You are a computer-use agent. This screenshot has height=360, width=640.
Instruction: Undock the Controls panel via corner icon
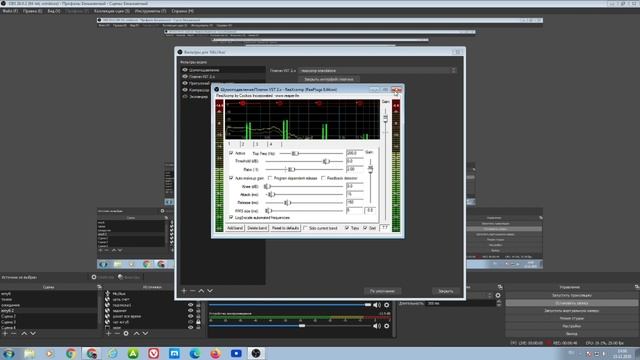click(x=637, y=287)
